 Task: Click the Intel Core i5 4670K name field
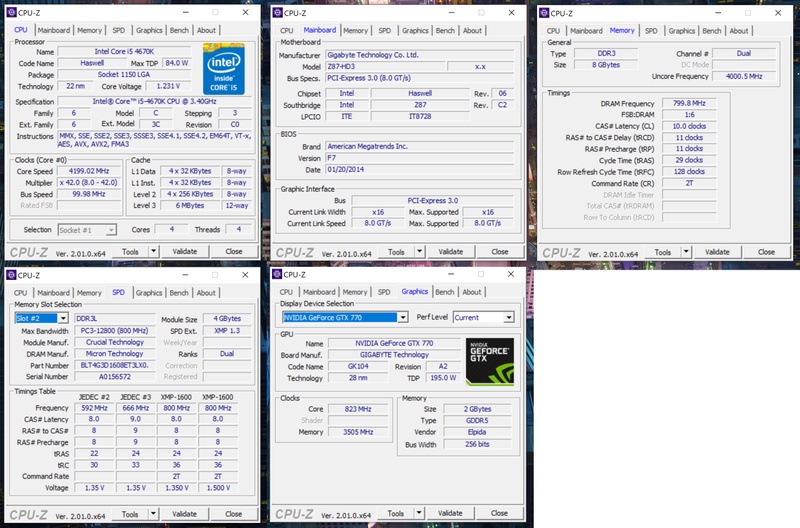(x=124, y=52)
